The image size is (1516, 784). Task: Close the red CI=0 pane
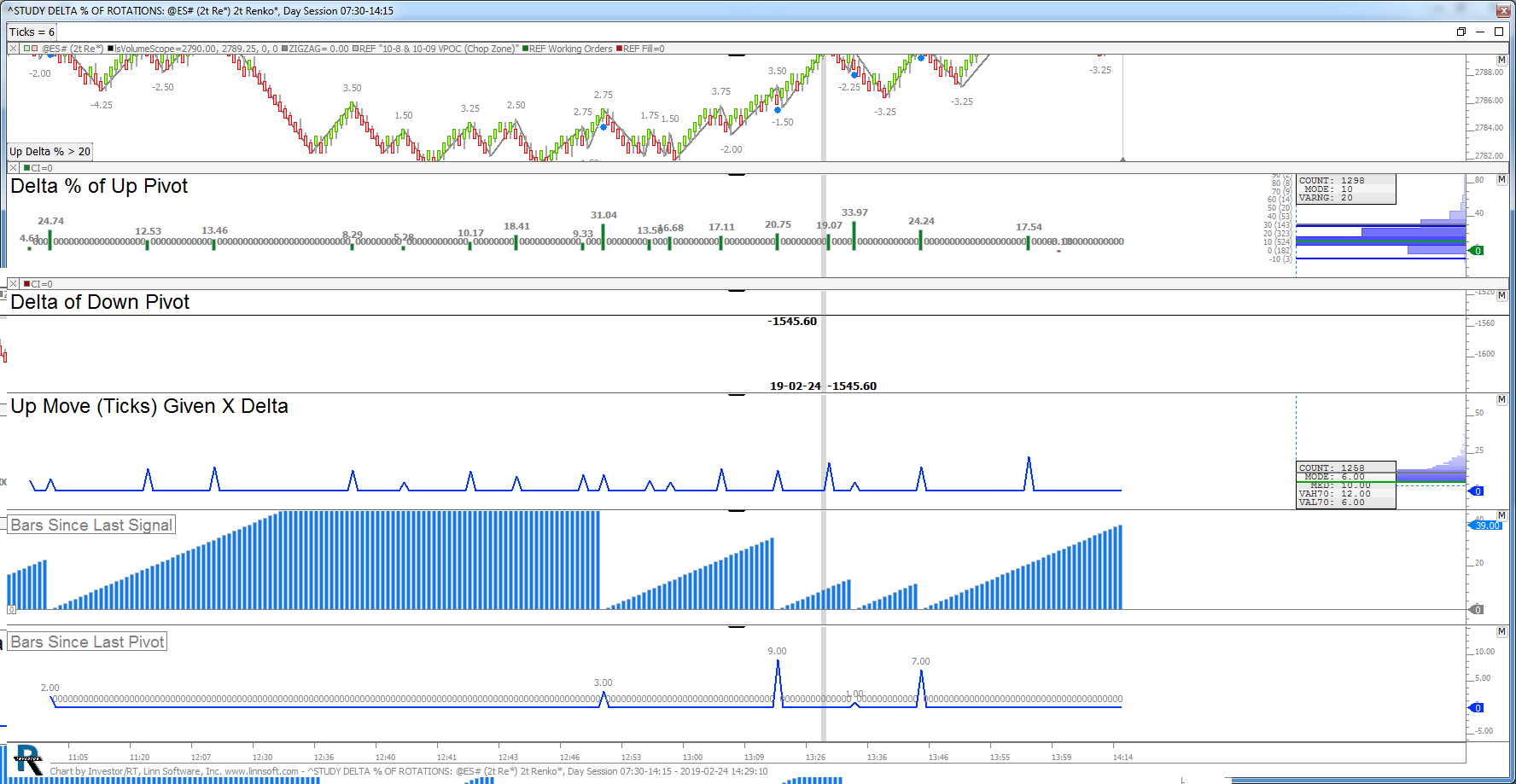(13, 284)
